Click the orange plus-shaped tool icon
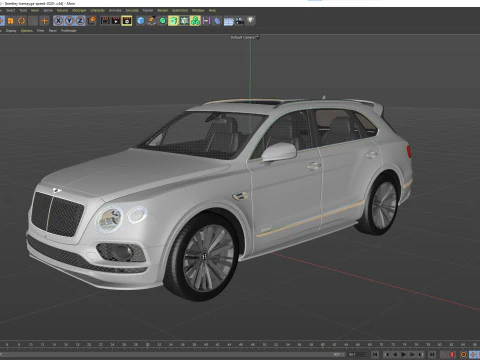 tap(44, 21)
